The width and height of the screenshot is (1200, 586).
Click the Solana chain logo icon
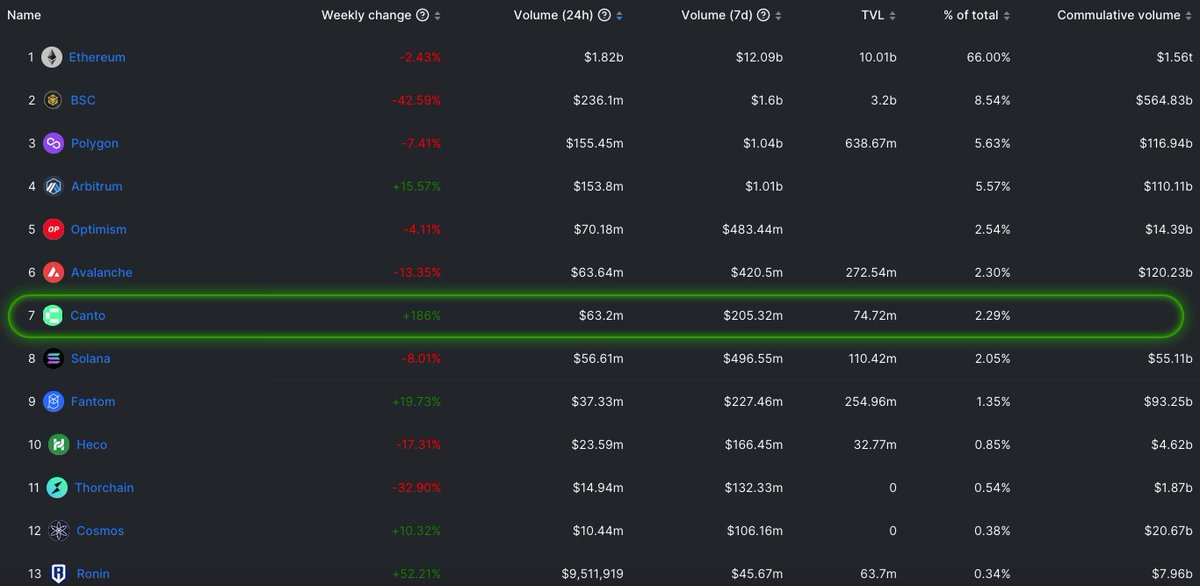pyautogui.click(x=53, y=358)
